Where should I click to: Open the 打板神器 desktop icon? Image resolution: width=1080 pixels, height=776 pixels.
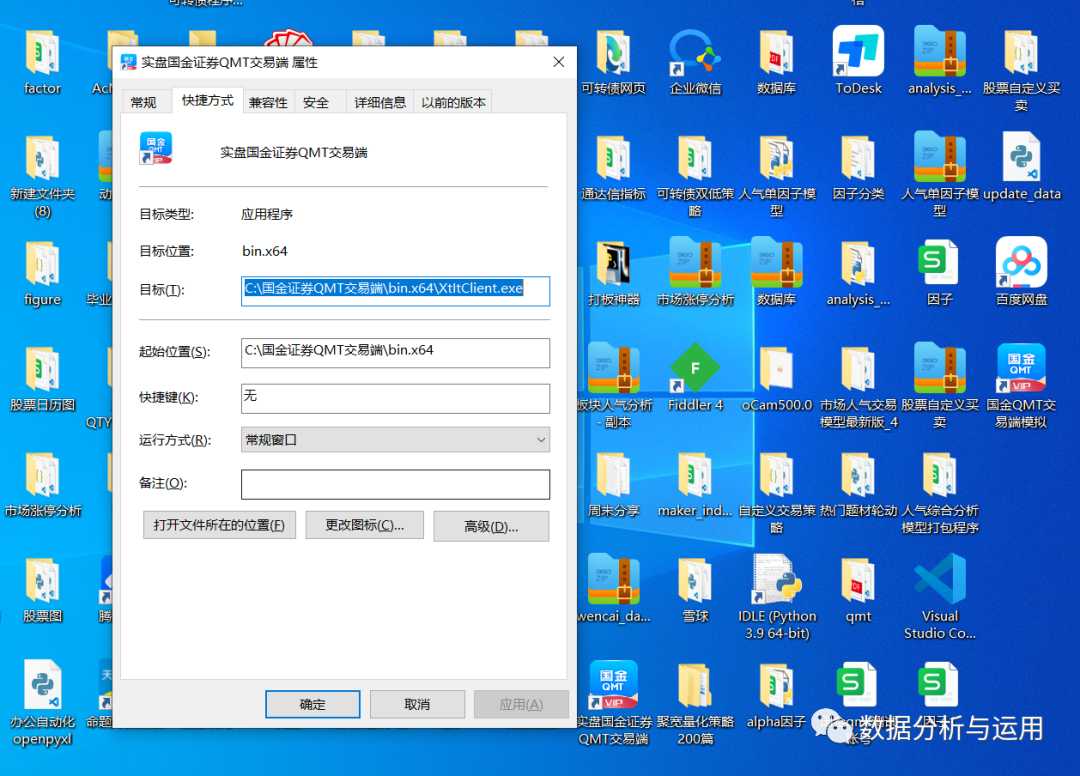click(x=613, y=273)
